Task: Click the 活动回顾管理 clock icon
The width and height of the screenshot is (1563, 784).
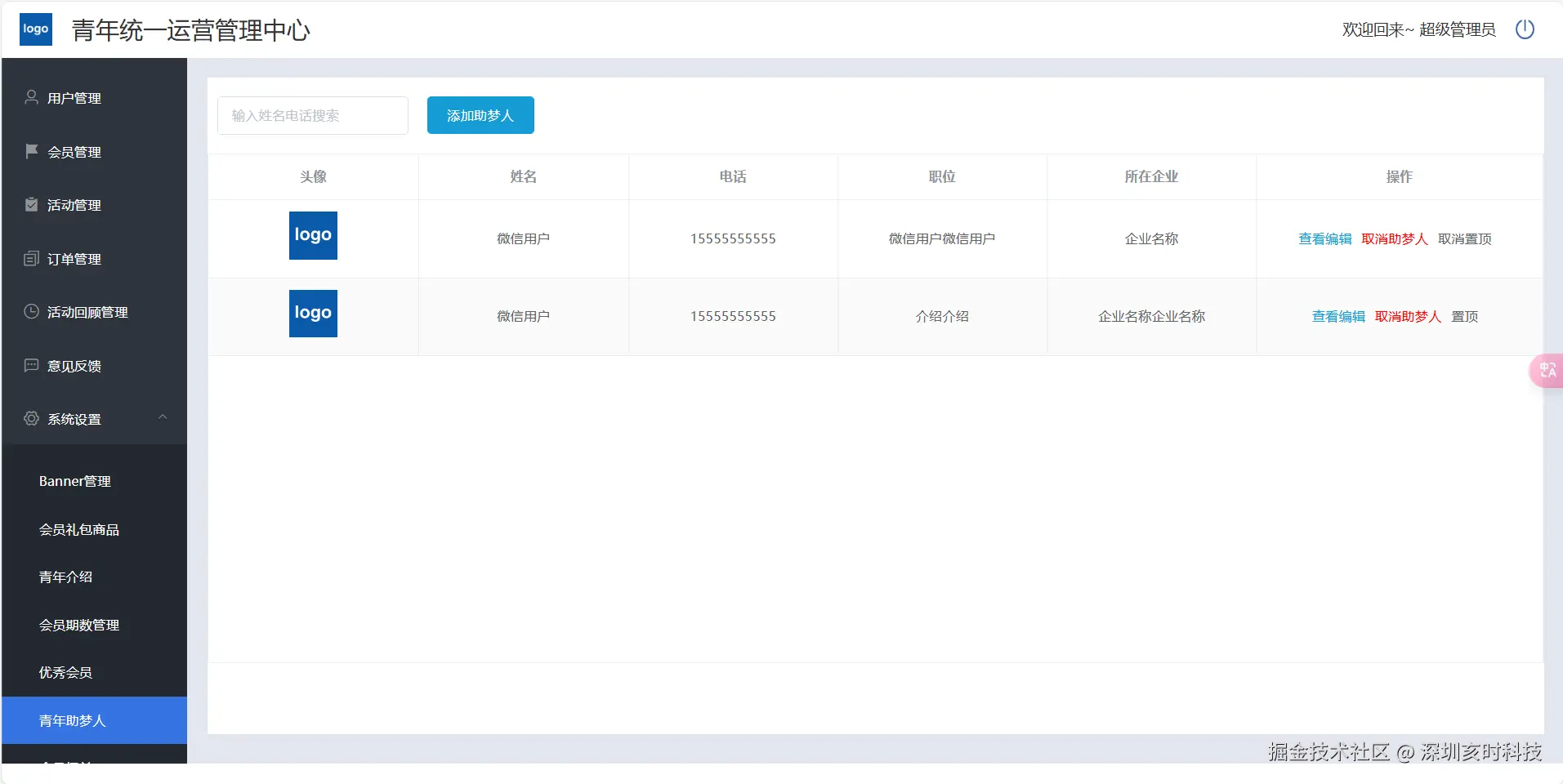Action: pos(32,311)
